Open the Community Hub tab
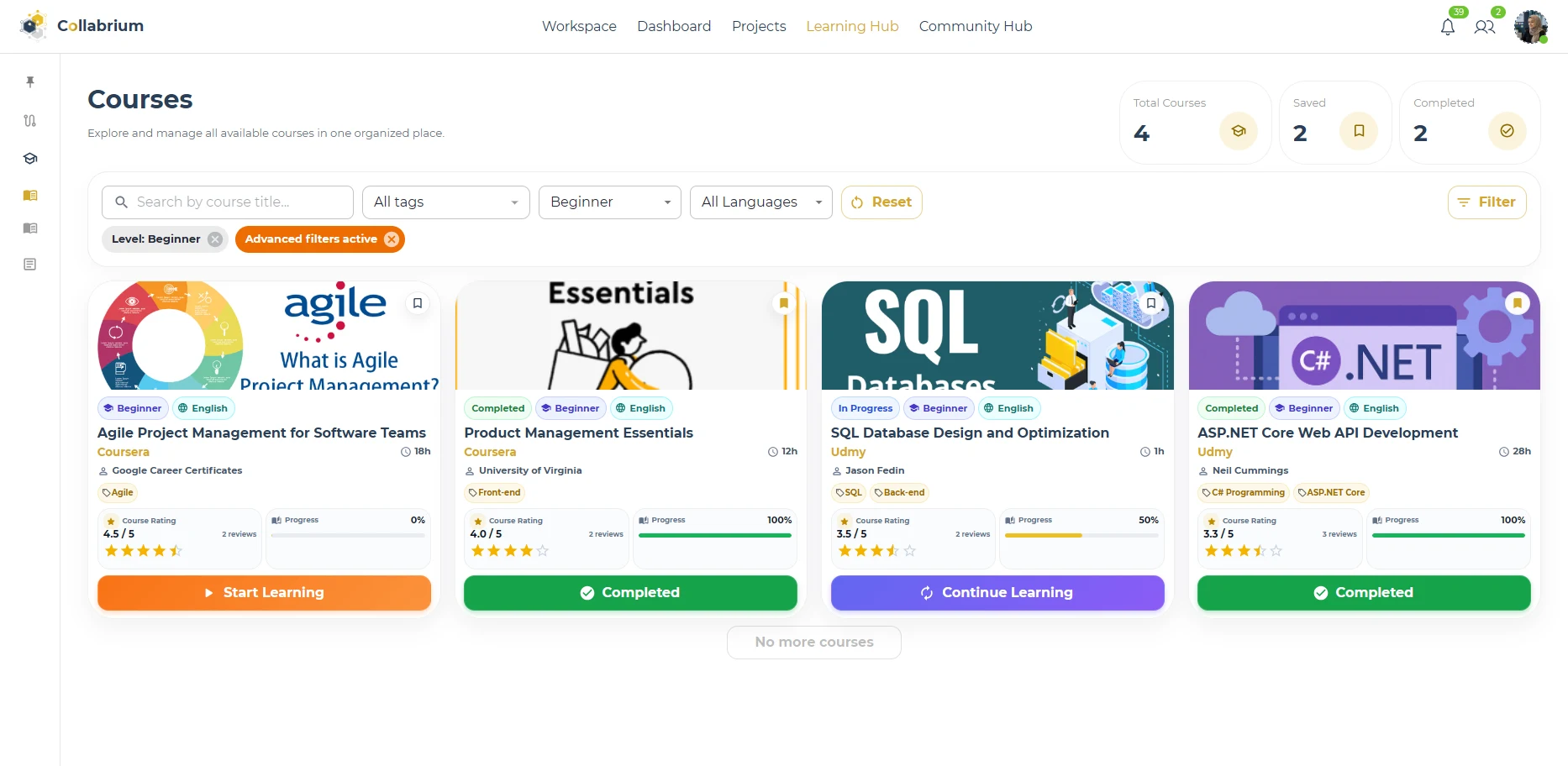 click(976, 26)
